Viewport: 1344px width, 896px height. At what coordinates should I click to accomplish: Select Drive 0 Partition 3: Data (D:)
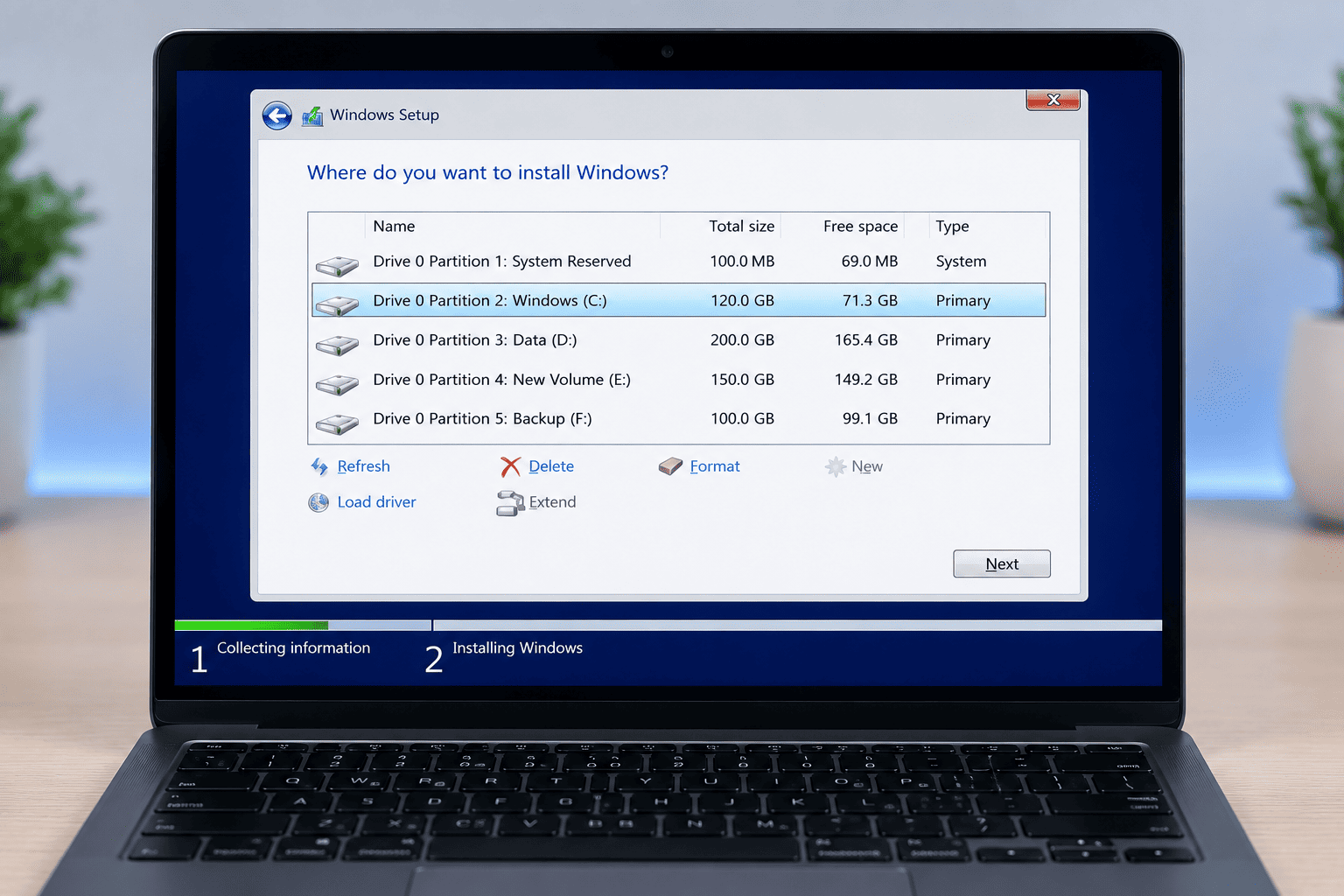(679, 339)
